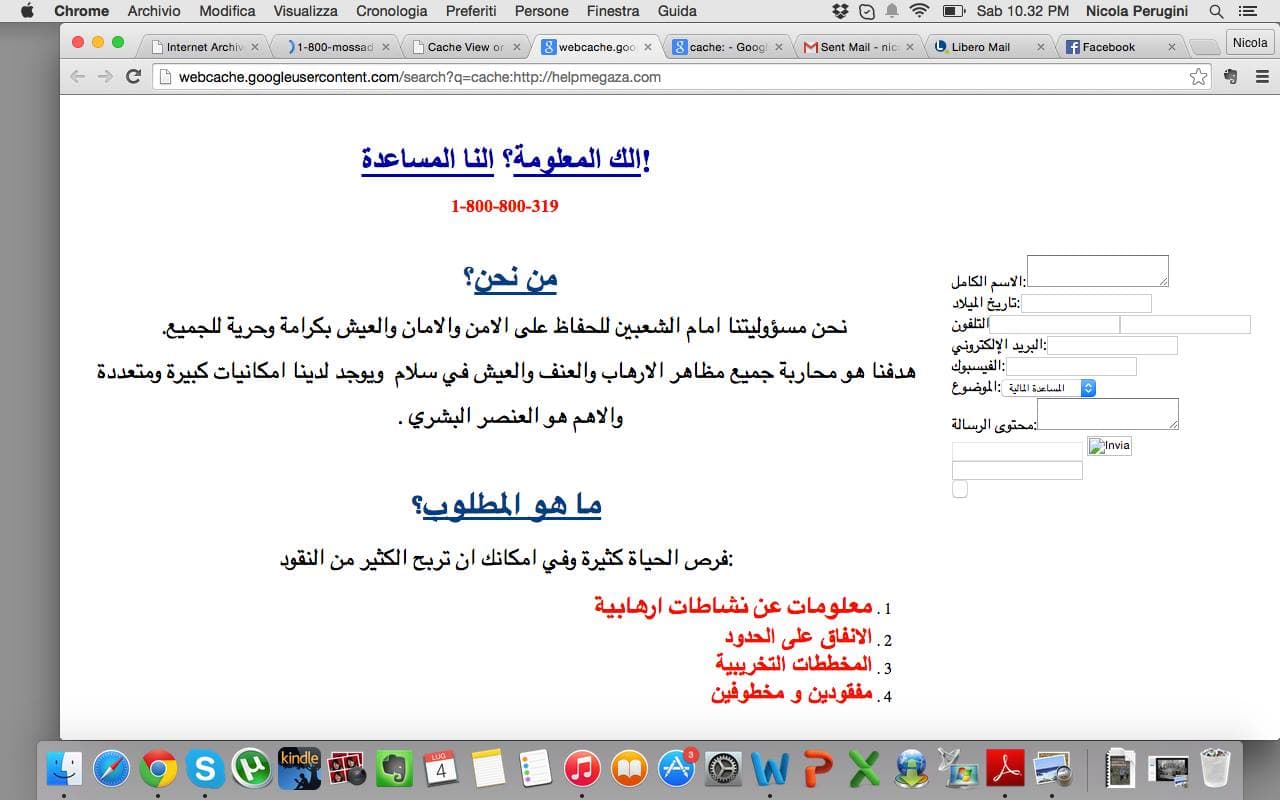This screenshot has height=800, width=1280.
Task: Launch iBooks from the Dock
Action: (629, 769)
